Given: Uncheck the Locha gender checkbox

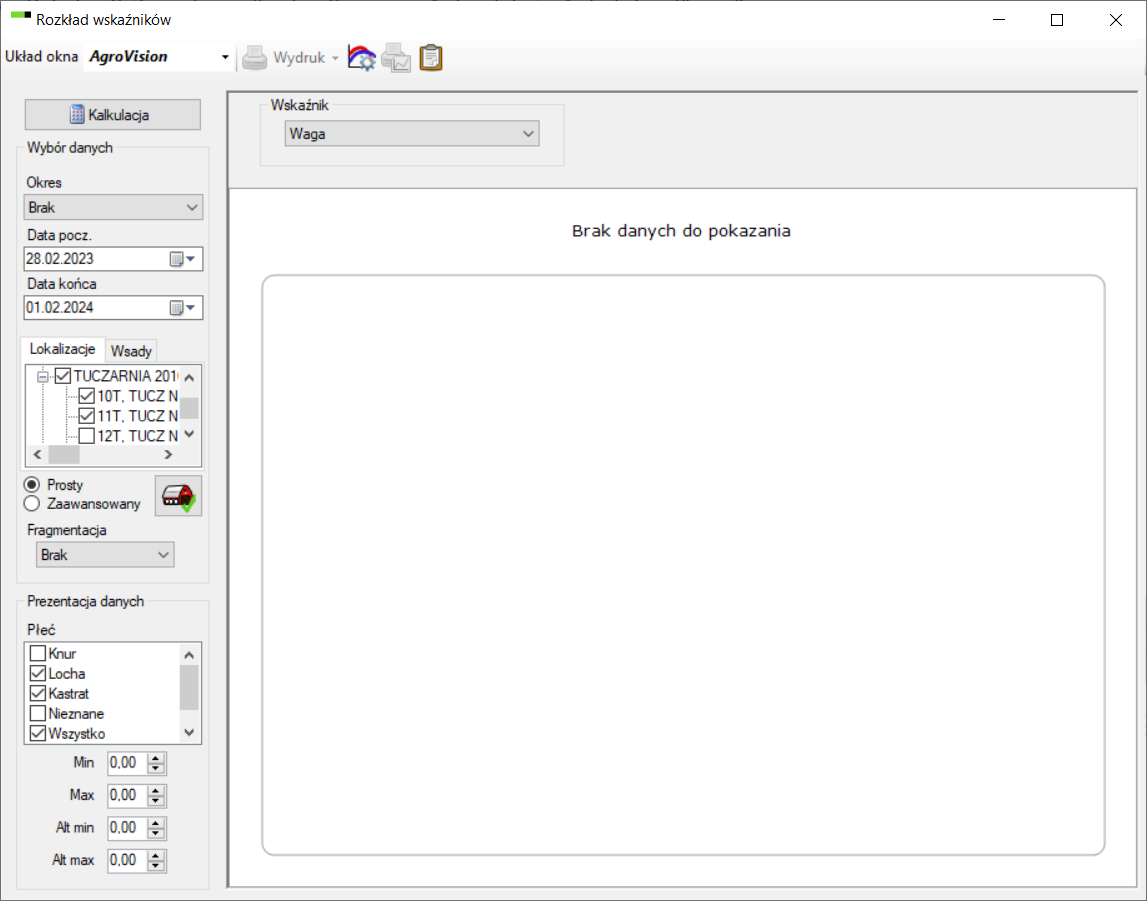Looking at the screenshot, I should click(38, 674).
